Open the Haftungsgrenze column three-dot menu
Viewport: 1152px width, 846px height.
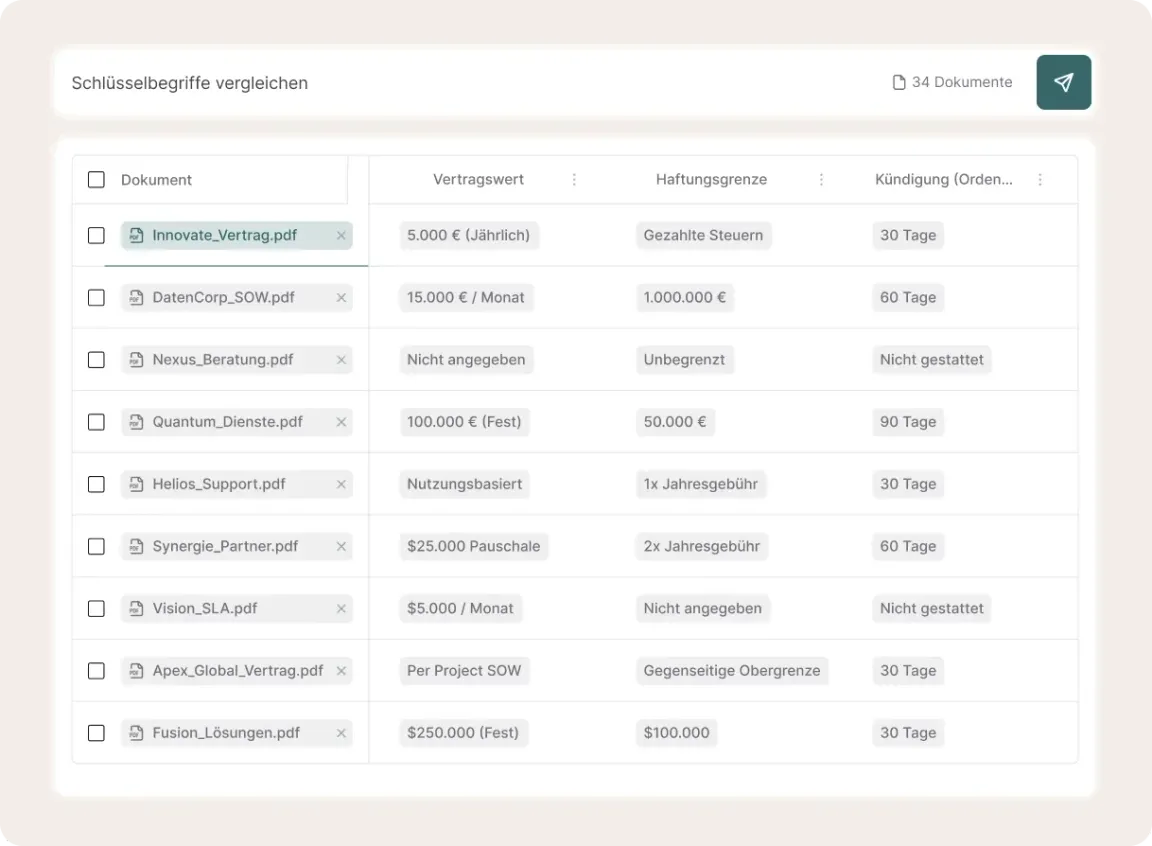[x=821, y=180]
